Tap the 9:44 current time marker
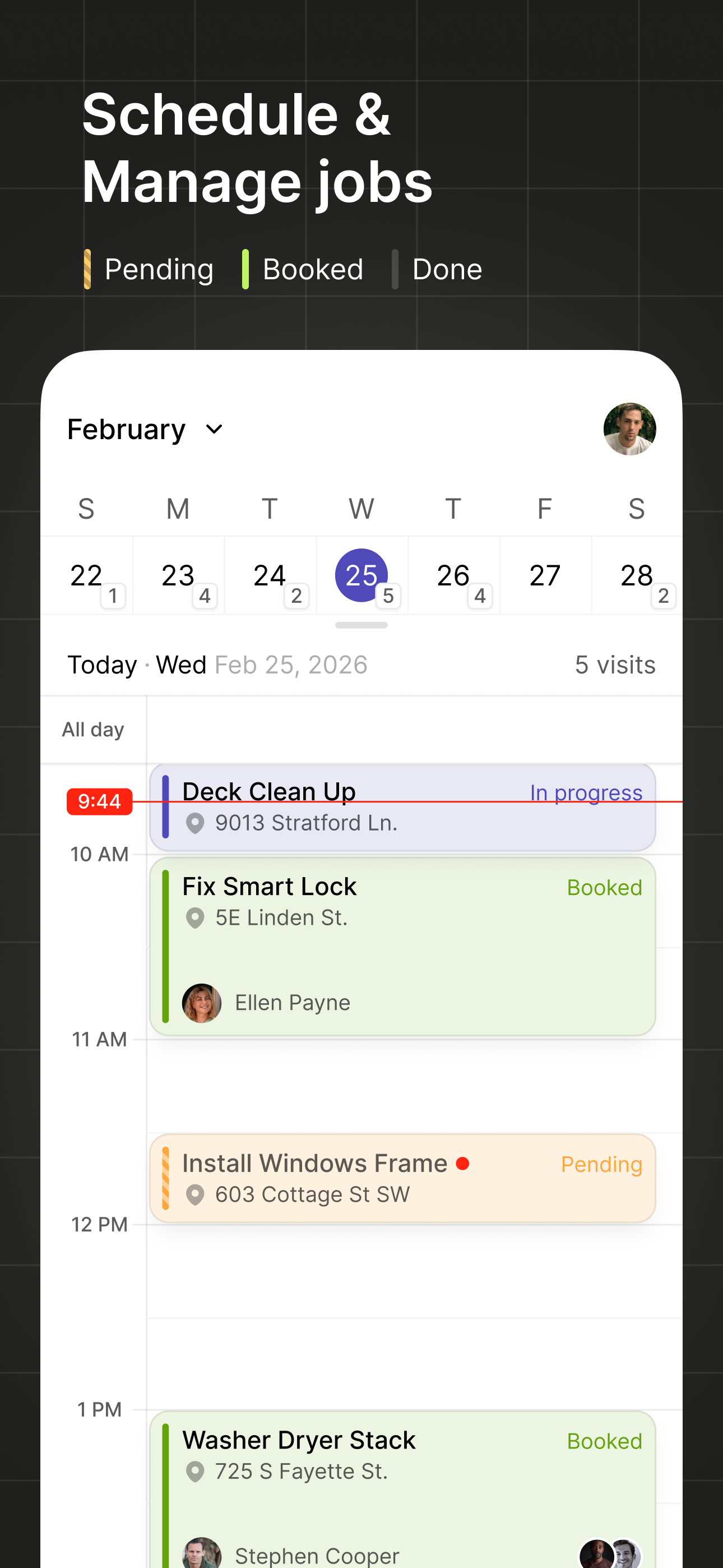723x1568 pixels. tap(99, 801)
